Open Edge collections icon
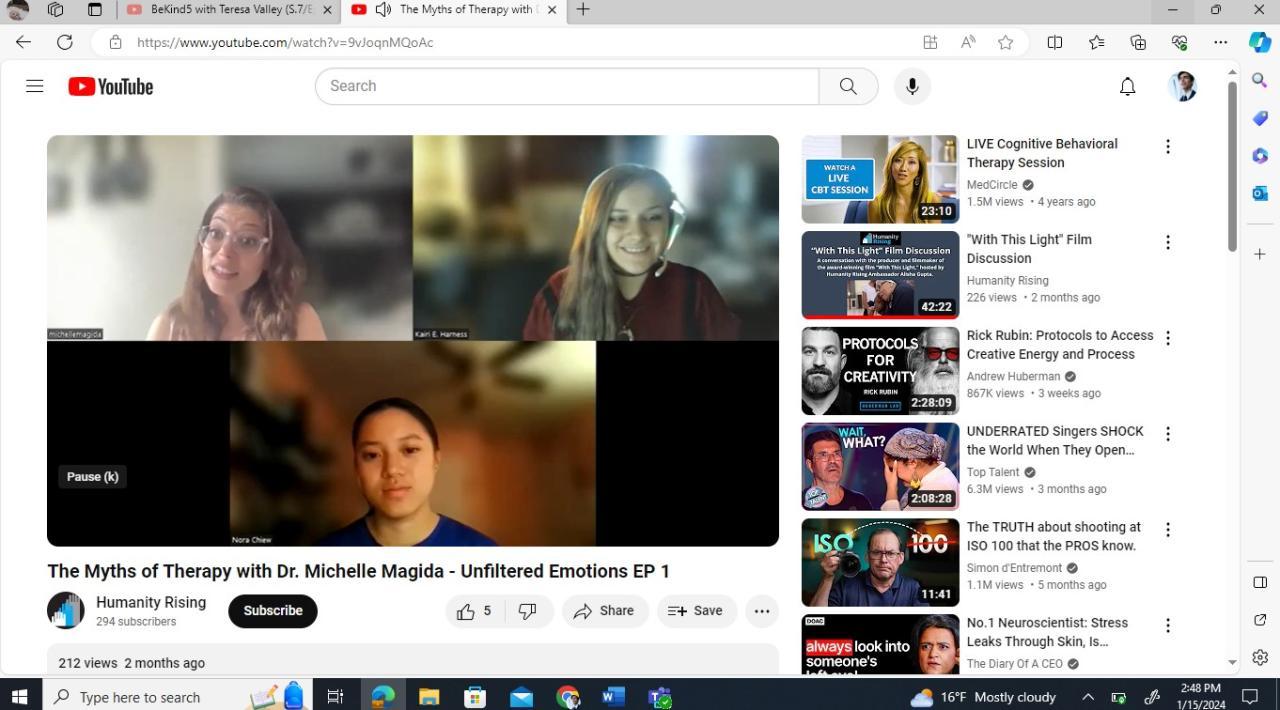 point(1138,42)
